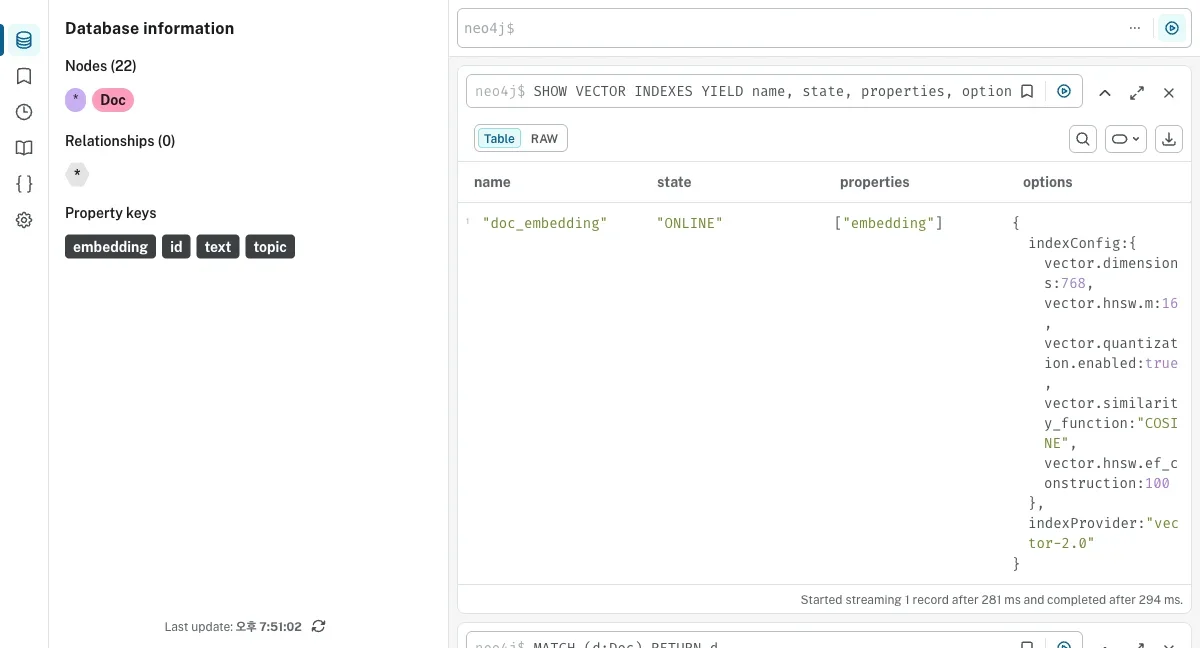Select the id property key

(x=176, y=247)
